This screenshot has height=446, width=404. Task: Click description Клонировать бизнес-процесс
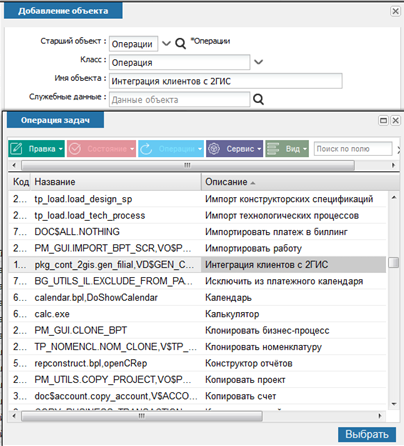(x=267, y=330)
